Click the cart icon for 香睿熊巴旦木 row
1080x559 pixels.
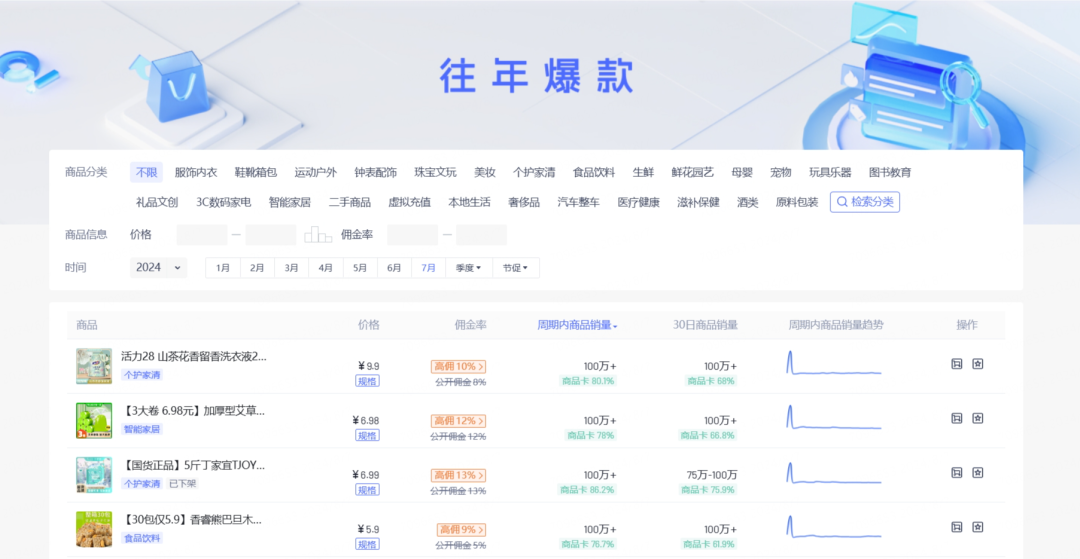[957, 527]
